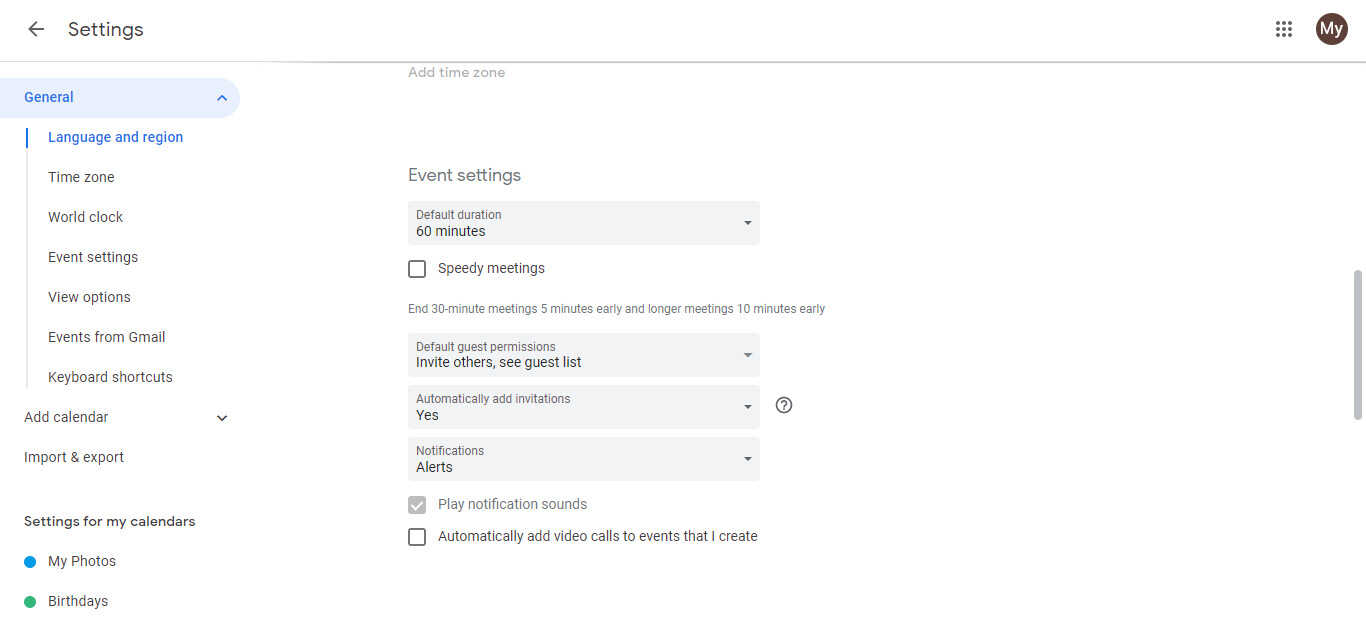The image size is (1366, 617).
Task: Open View options section
Action: [x=89, y=297]
